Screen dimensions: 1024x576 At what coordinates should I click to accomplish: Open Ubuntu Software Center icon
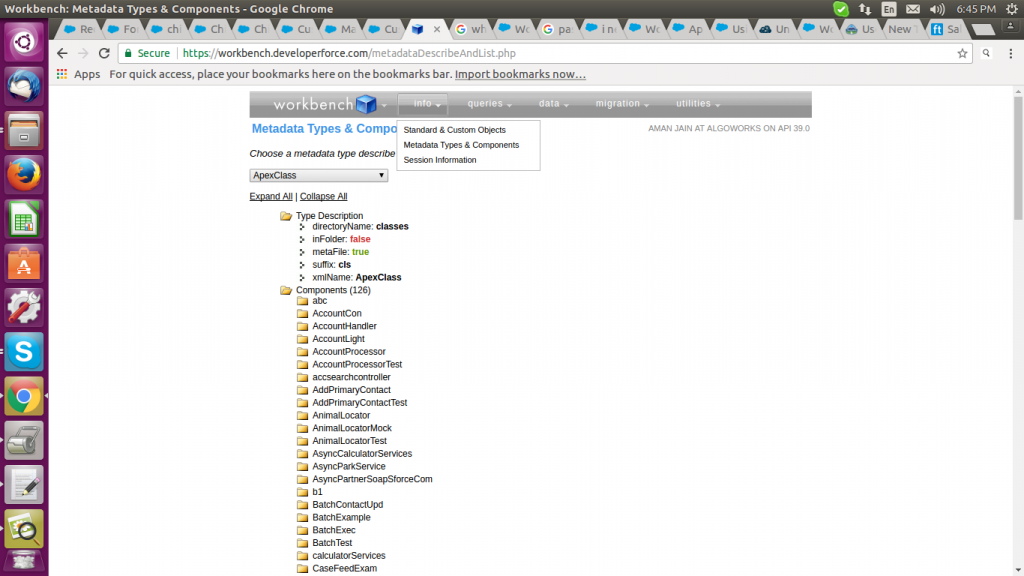click(x=24, y=263)
